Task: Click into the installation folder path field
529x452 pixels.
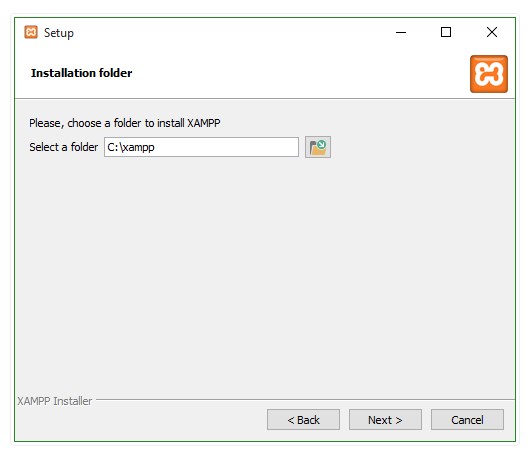Action: [x=201, y=147]
